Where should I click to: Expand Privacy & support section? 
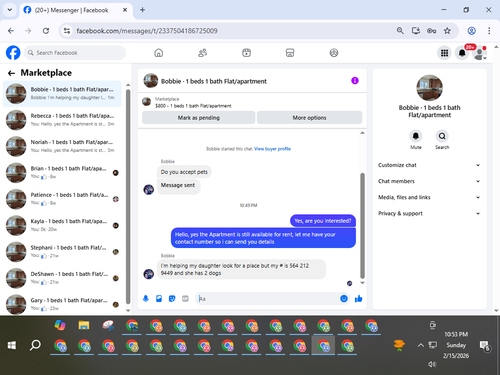point(429,213)
